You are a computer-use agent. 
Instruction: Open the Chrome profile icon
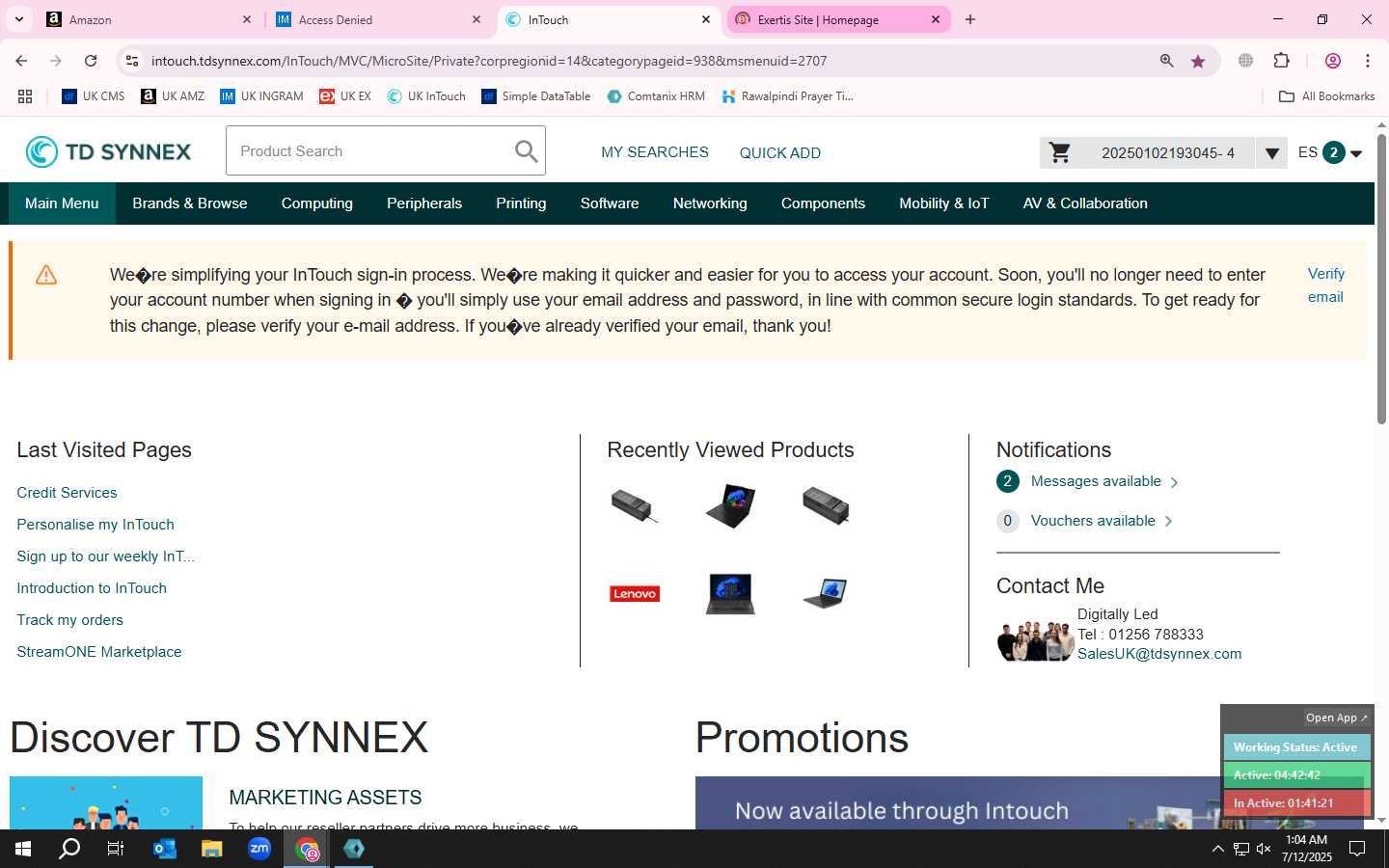pos(1333,61)
